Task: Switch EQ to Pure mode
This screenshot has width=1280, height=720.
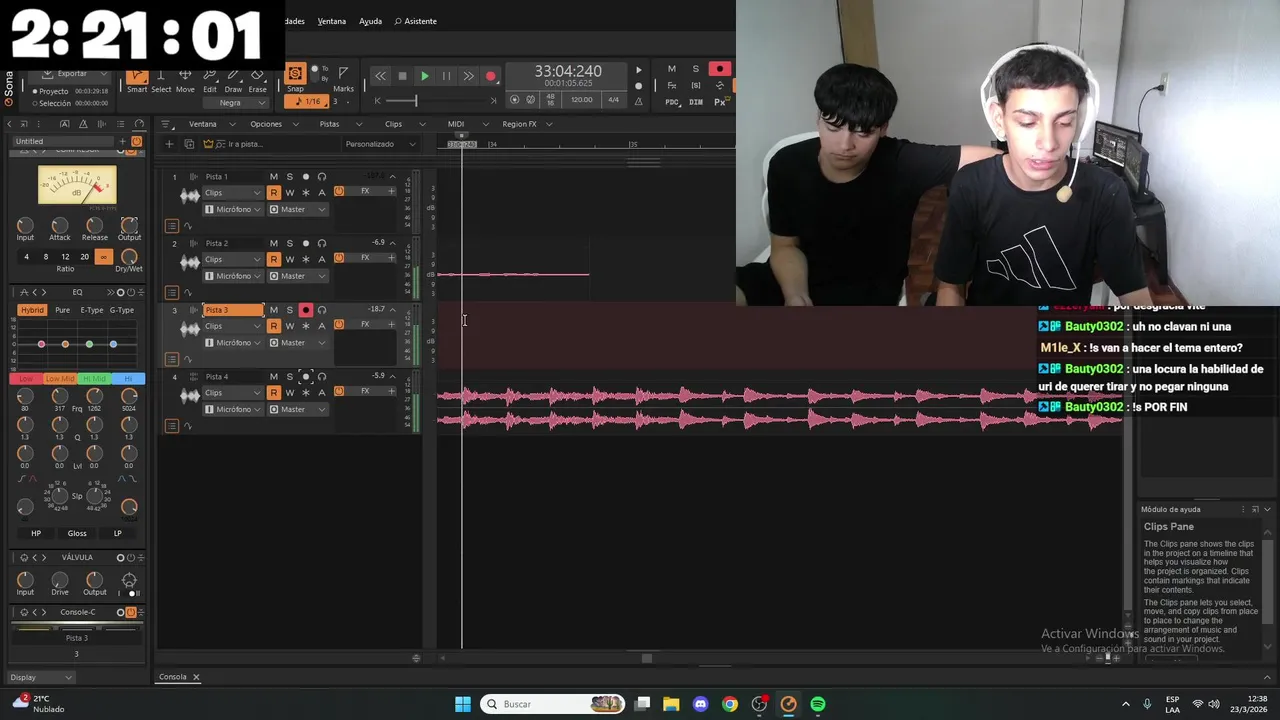Action: [x=62, y=310]
